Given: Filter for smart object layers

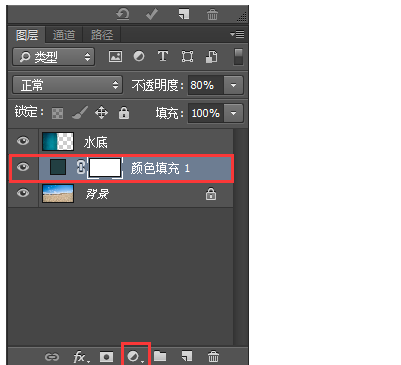Looking at the screenshot, I should [211, 56].
